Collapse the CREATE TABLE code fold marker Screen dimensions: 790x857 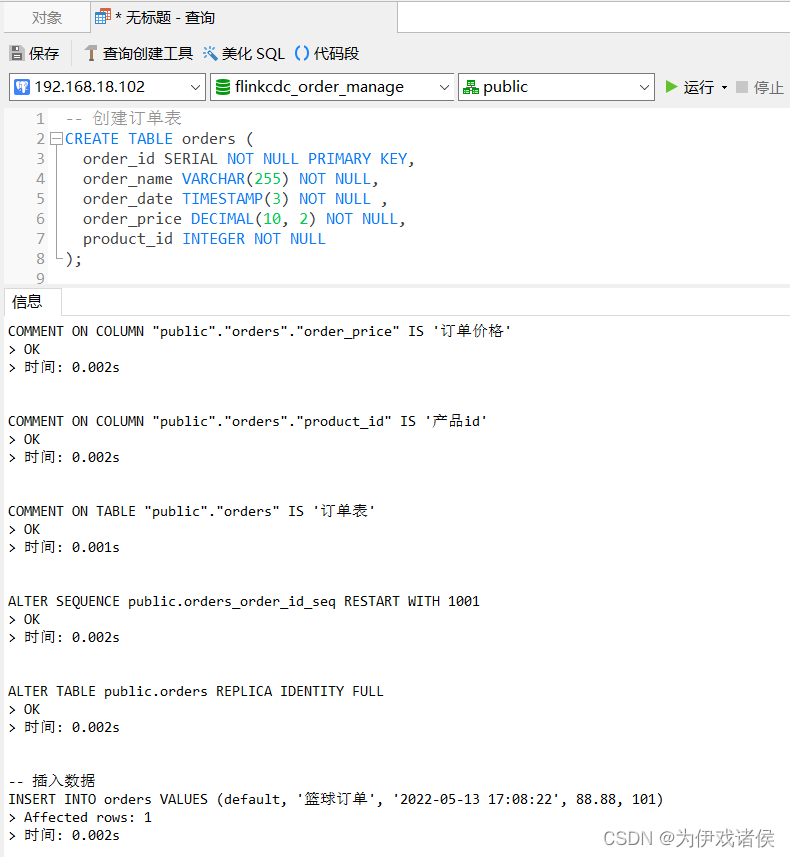[56, 139]
